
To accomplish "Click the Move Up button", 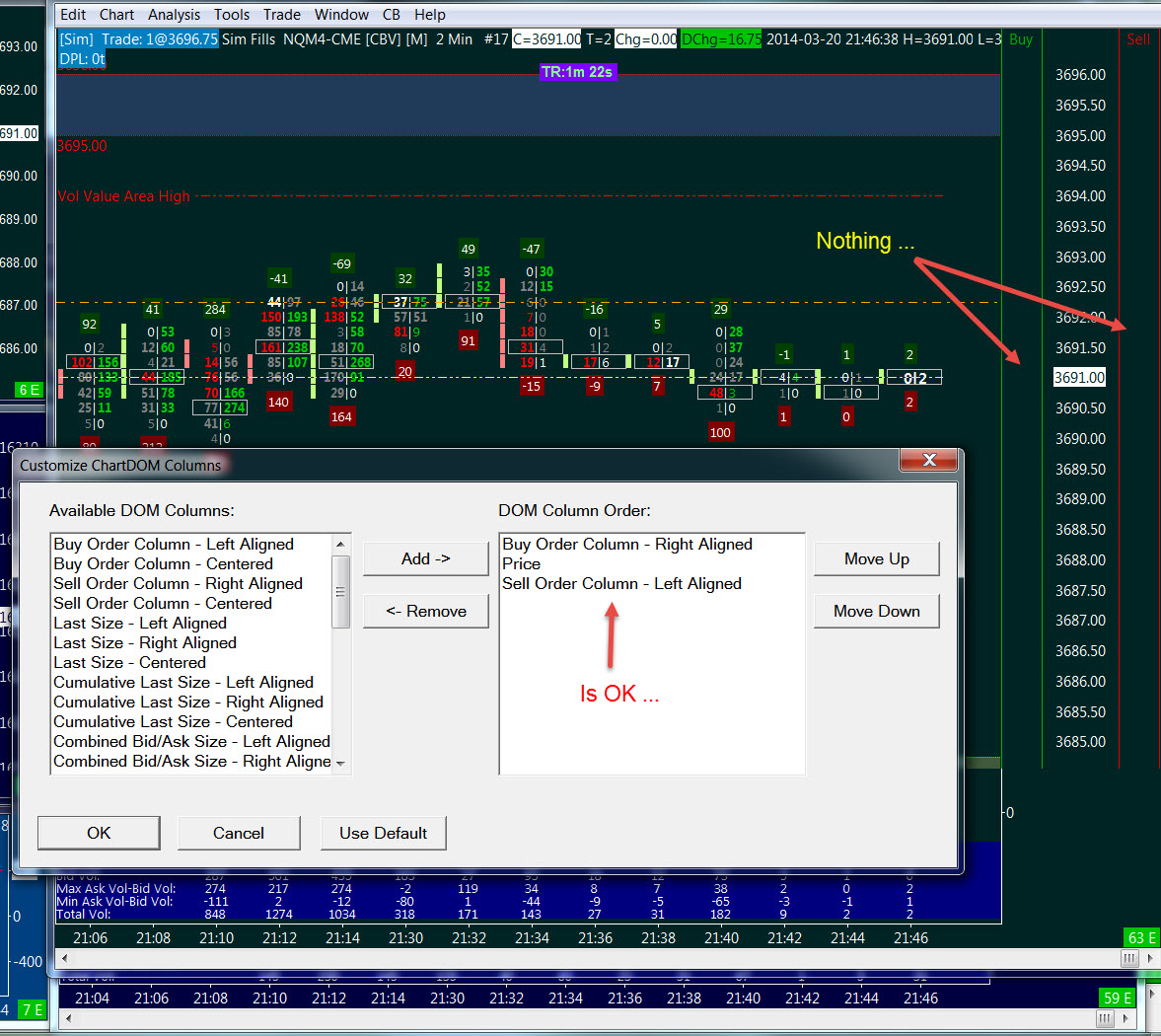I will 877,559.
